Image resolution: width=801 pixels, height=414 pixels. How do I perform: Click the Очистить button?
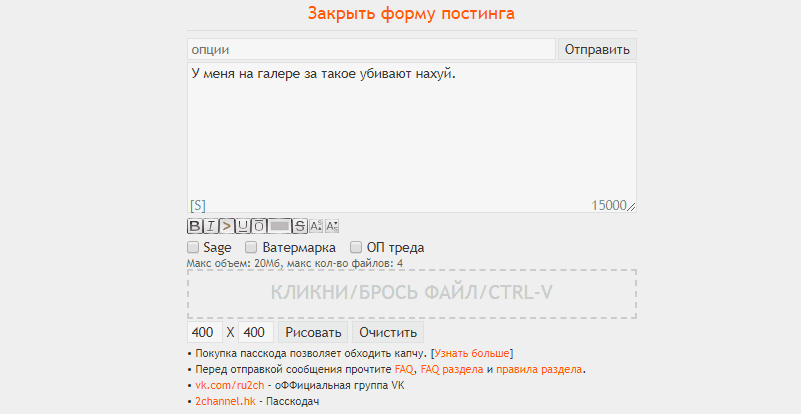click(388, 332)
